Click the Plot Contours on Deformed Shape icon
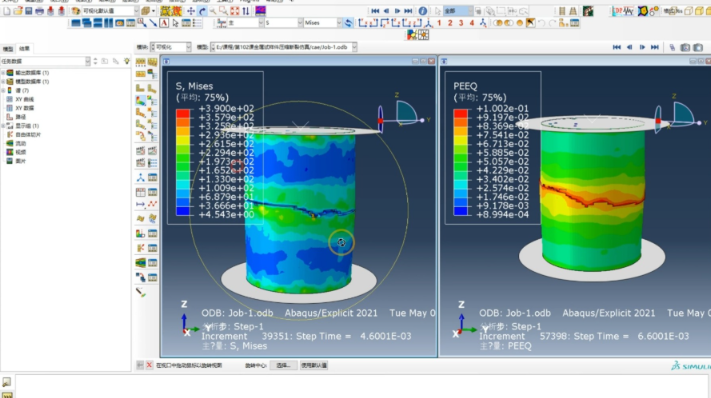Screen dimensions: 711x398 pyautogui.click(x=141, y=101)
